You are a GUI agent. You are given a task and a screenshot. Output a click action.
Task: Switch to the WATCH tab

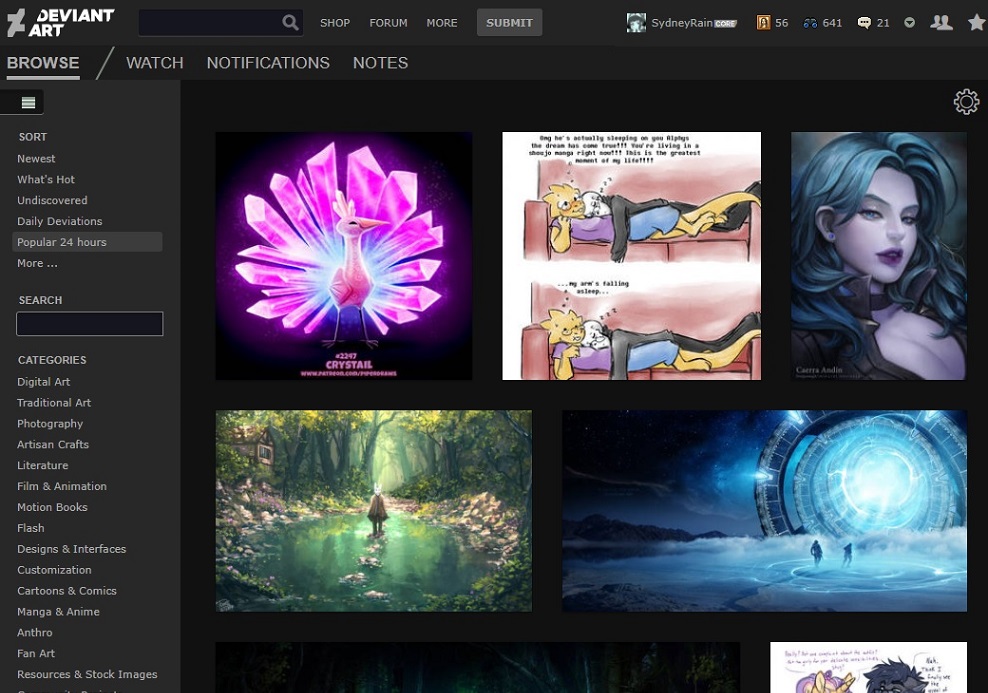[154, 62]
